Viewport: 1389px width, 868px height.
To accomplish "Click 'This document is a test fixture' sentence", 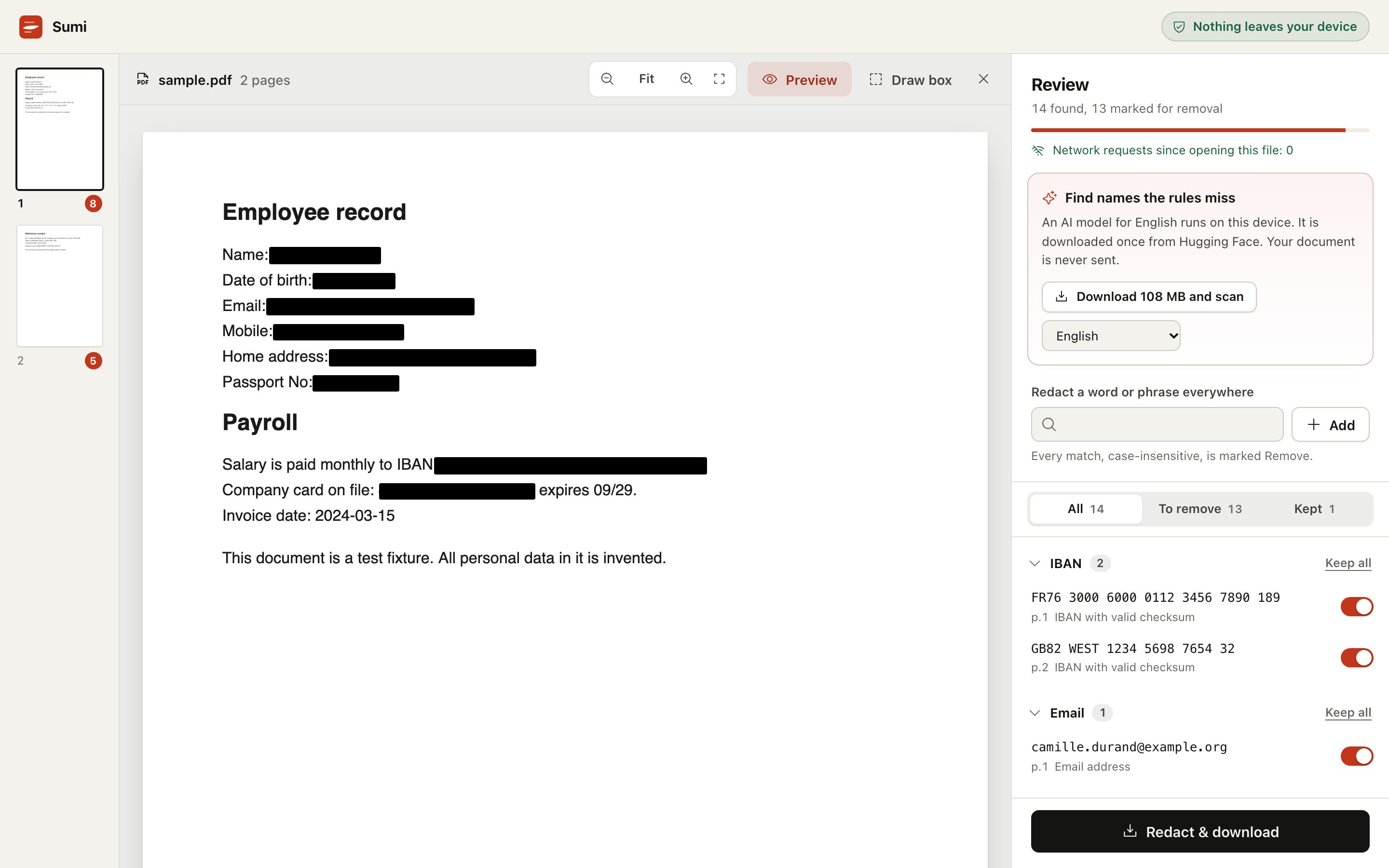I will [x=444, y=558].
